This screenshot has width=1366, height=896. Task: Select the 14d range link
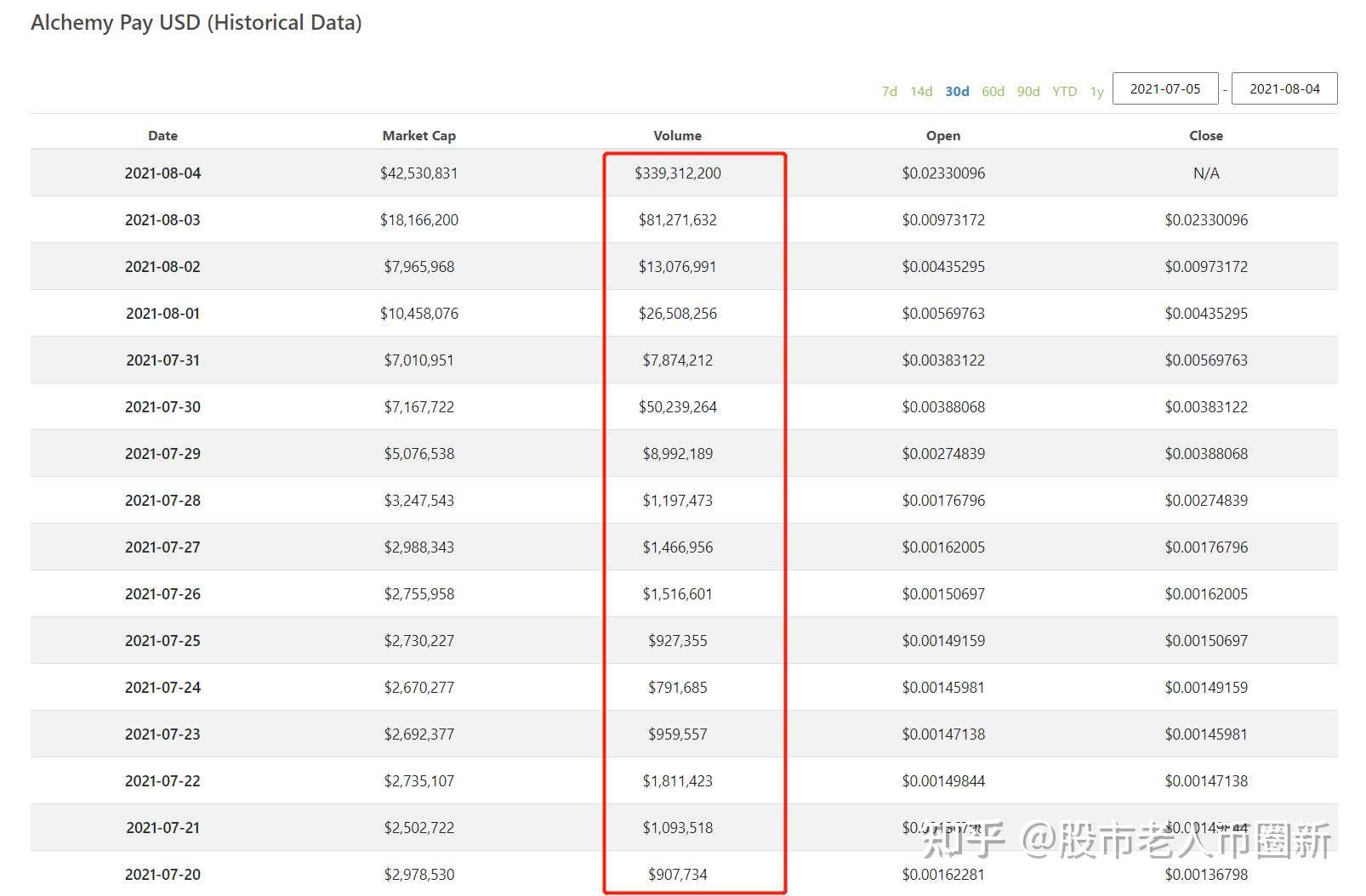[x=921, y=91]
